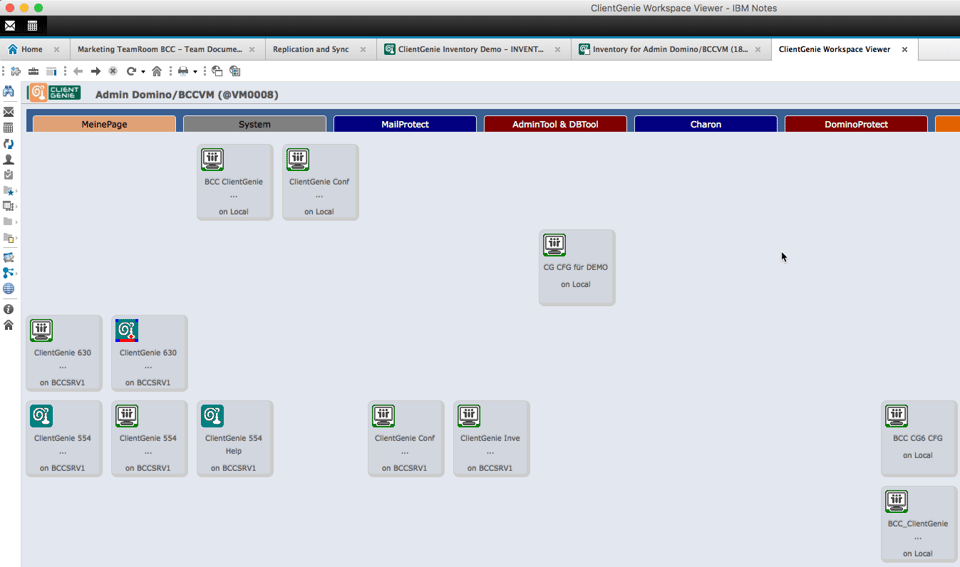Click the print icon in the toolbar

pos(183,71)
